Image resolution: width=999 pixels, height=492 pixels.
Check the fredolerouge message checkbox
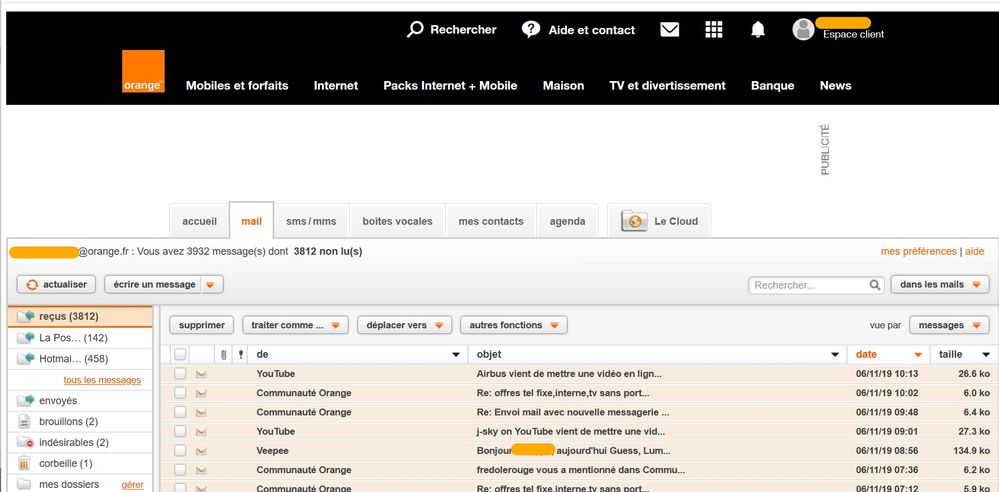(x=180, y=470)
